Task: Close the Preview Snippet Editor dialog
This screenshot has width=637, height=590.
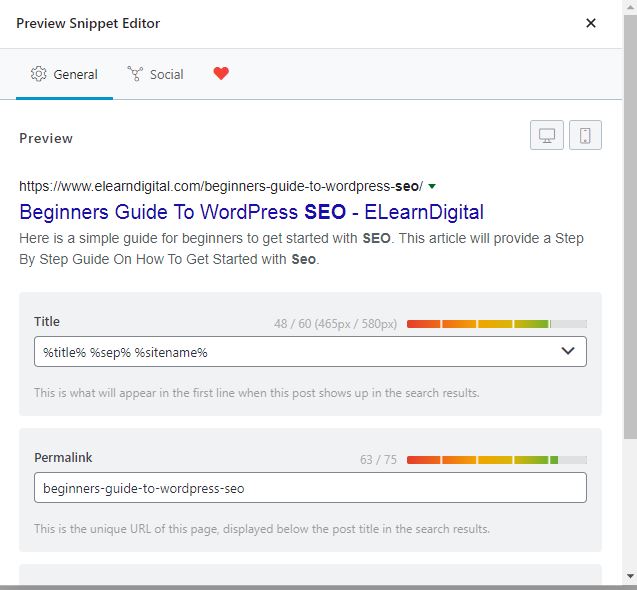Action: click(591, 23)
